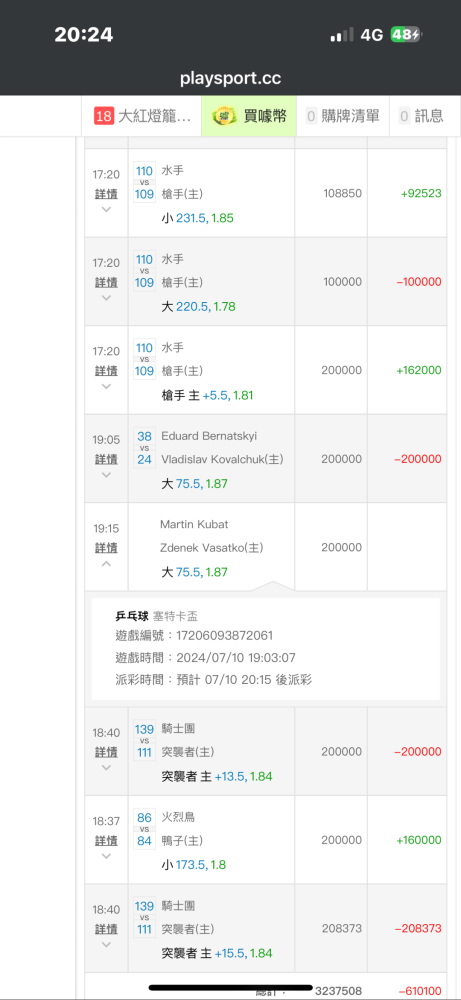Tap the cellular signal bars icon
The image size is (461, 1000).
342,36
